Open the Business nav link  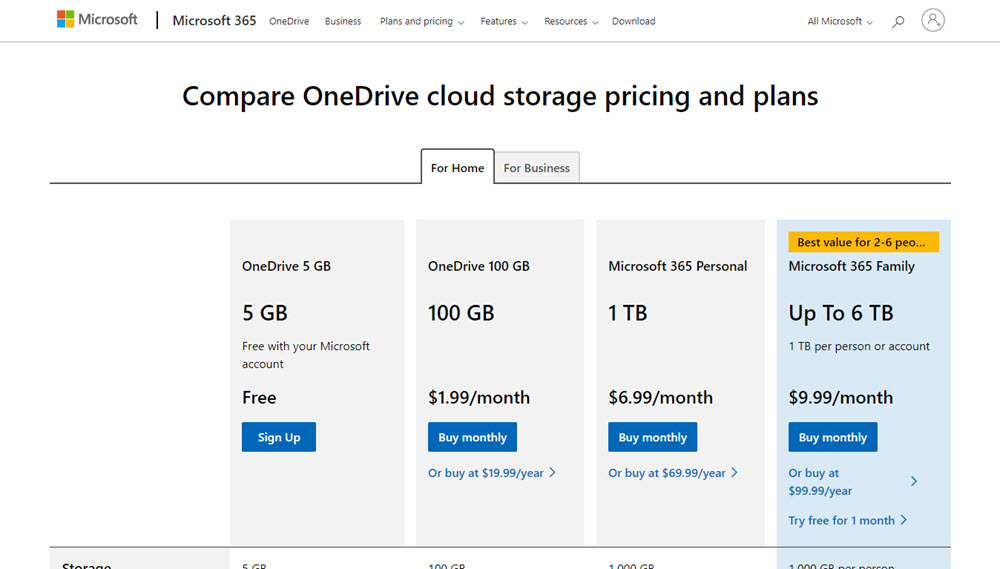coord(342,21)
